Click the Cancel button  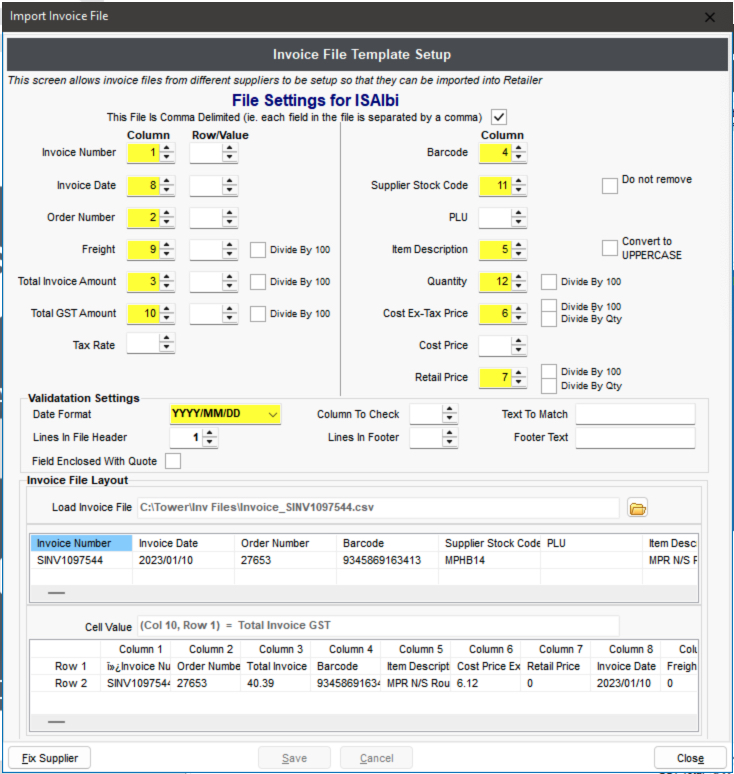tap(377, 758)
